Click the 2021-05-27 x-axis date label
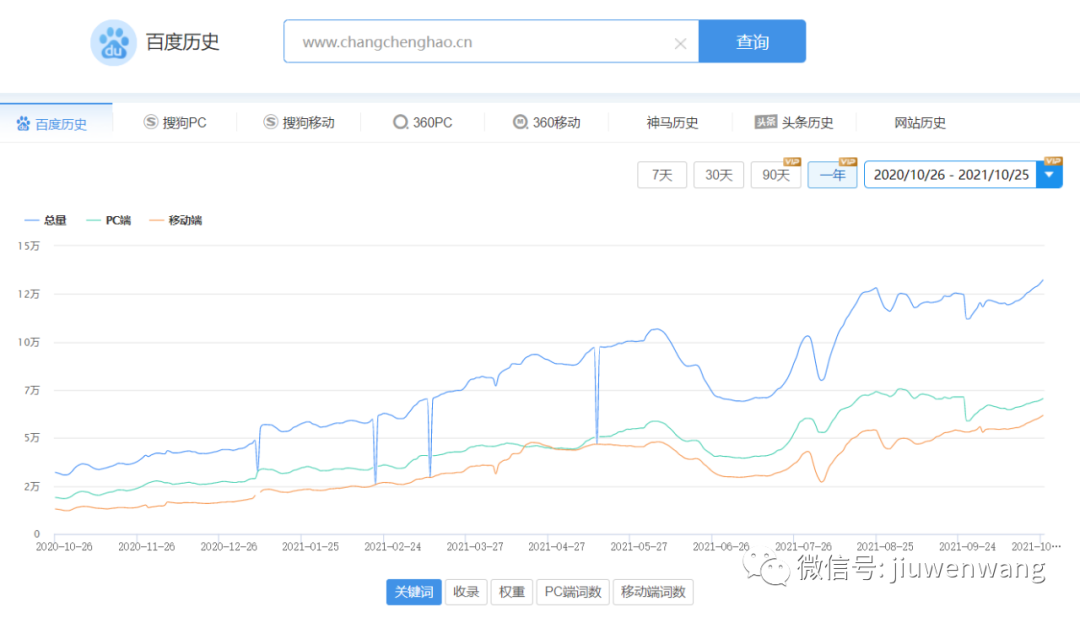1080x618 pixels. 639,546
